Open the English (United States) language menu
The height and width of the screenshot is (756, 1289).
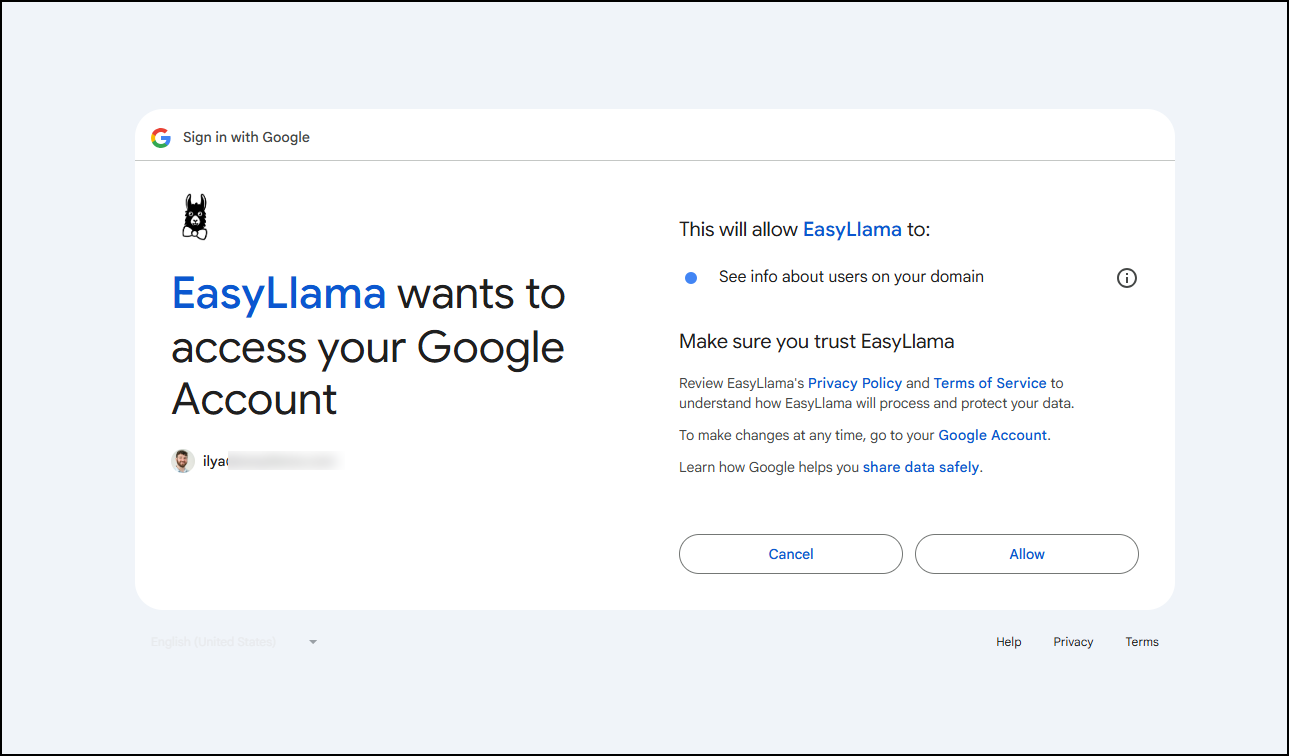[x=214, y=642]
